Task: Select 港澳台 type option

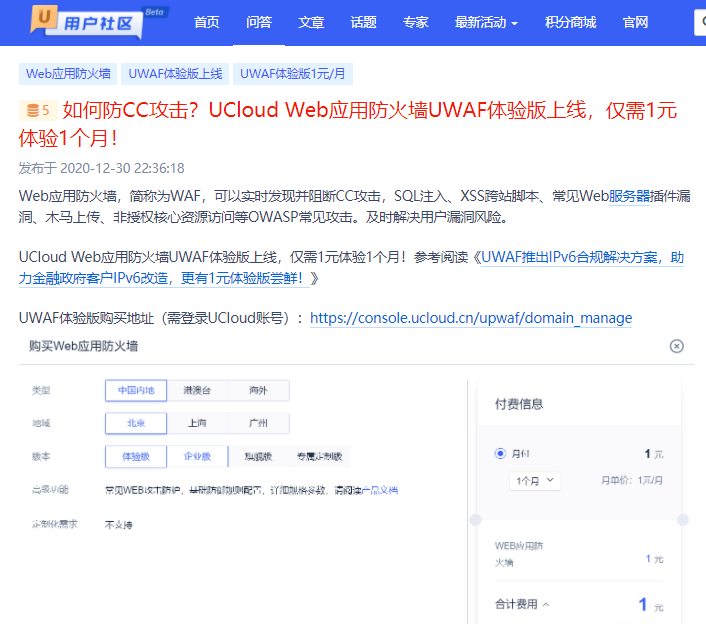Action: point(197,390)
